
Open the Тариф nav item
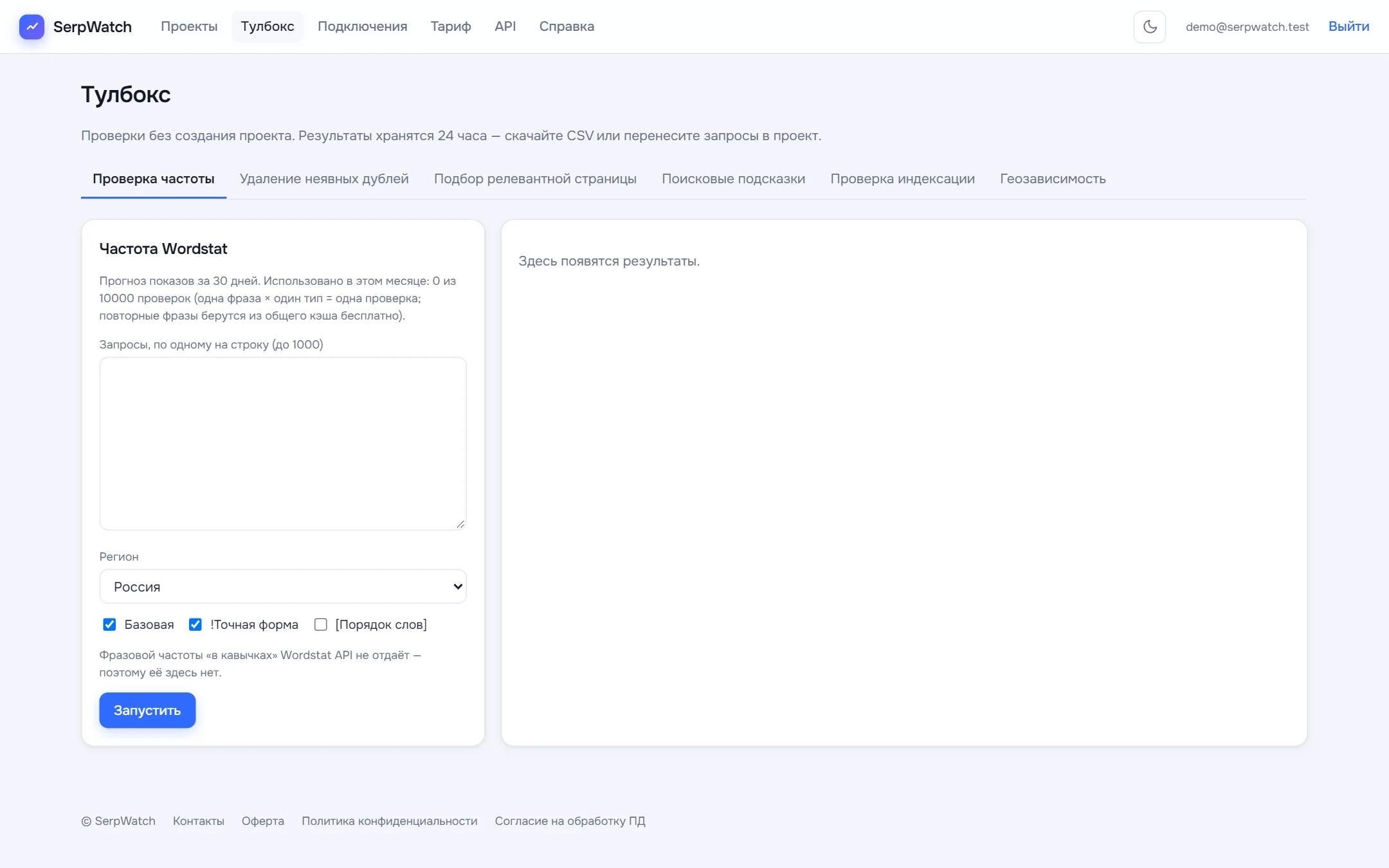[451, 26]
